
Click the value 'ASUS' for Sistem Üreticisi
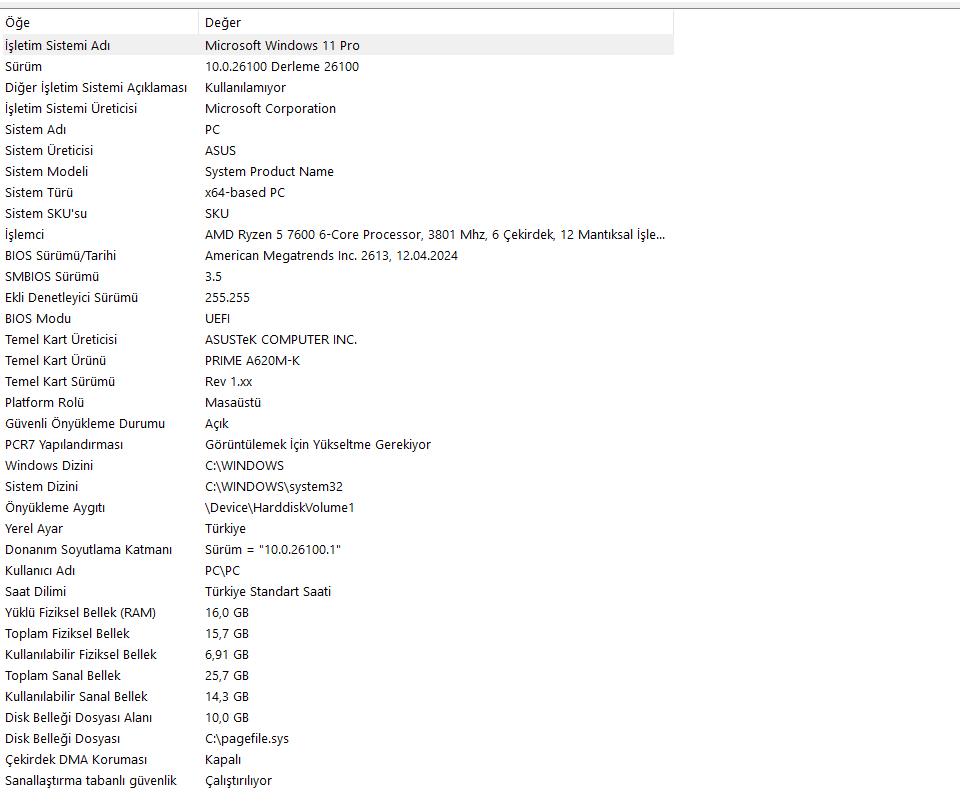(220, 151)
